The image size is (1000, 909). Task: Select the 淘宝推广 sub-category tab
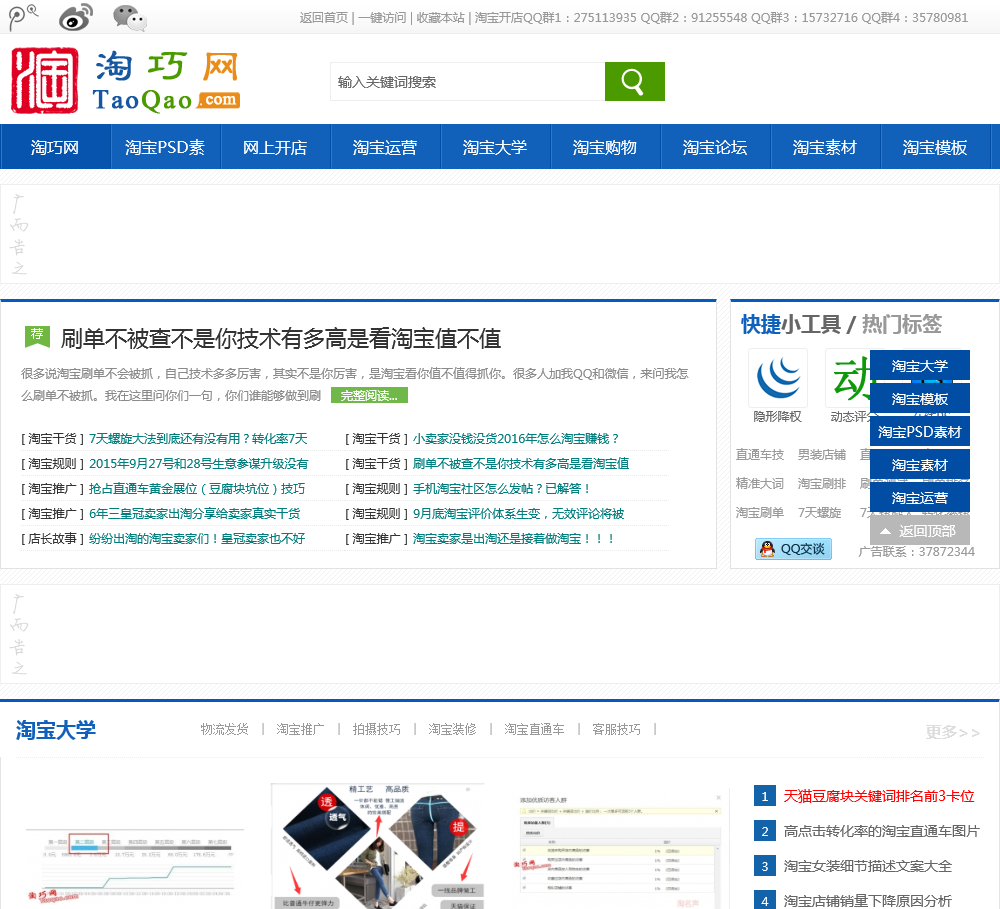pyautogui.click(x=300, y=729)
